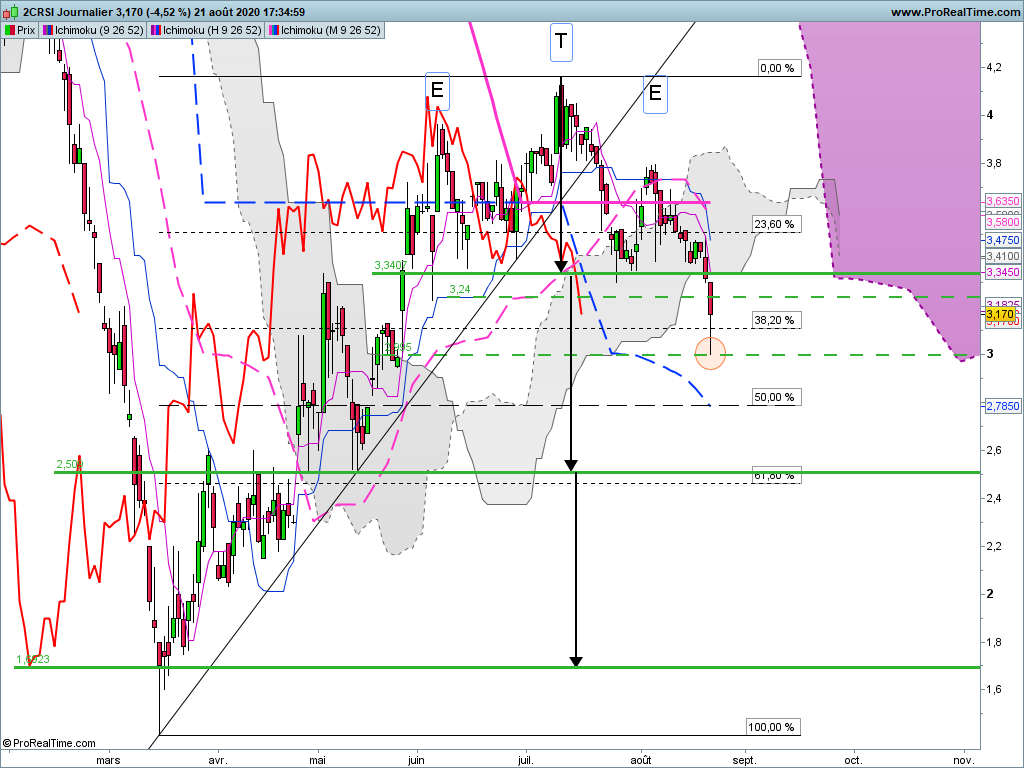
Task: Click the 3,8 value on the price axis
Action: [x=994, y=163]
